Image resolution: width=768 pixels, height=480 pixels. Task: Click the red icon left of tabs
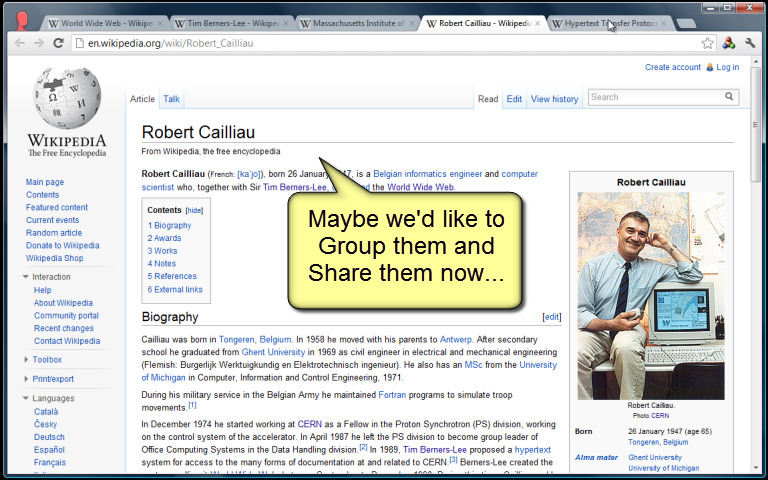22,21
